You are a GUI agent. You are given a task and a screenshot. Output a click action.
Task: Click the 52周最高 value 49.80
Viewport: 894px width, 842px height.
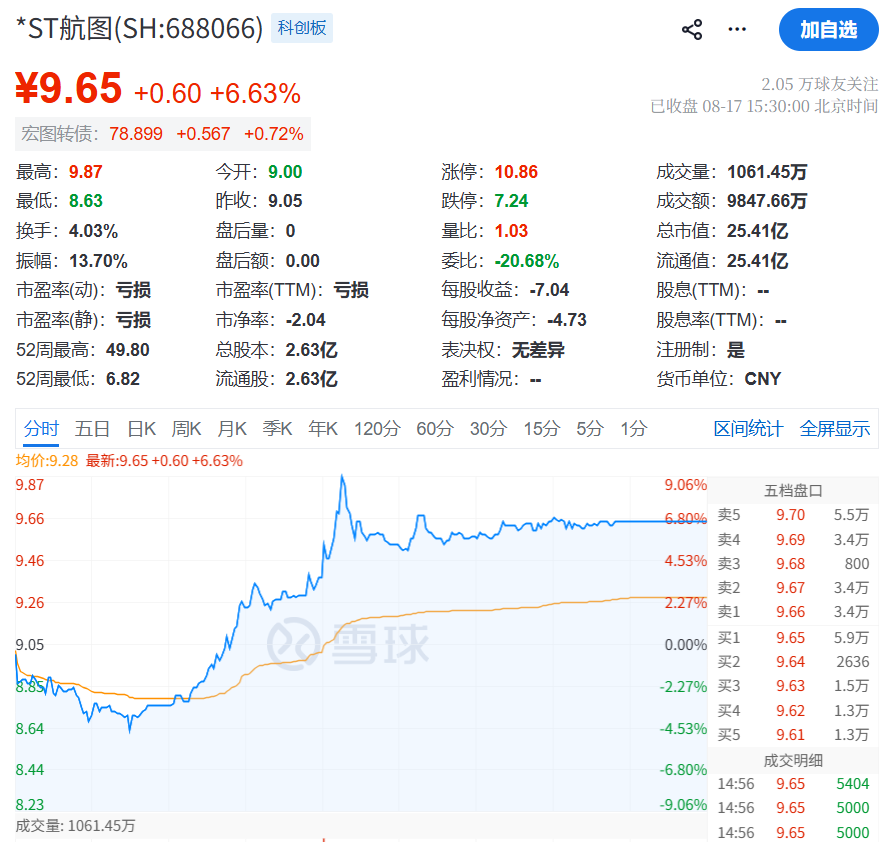tap(128, 349)
